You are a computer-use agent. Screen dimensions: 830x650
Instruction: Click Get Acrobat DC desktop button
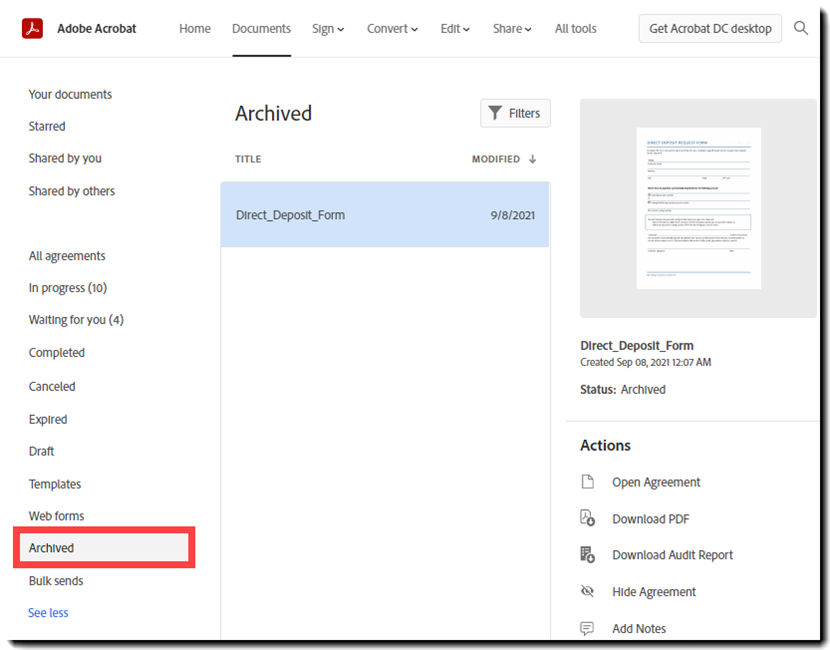click(710, 29)
